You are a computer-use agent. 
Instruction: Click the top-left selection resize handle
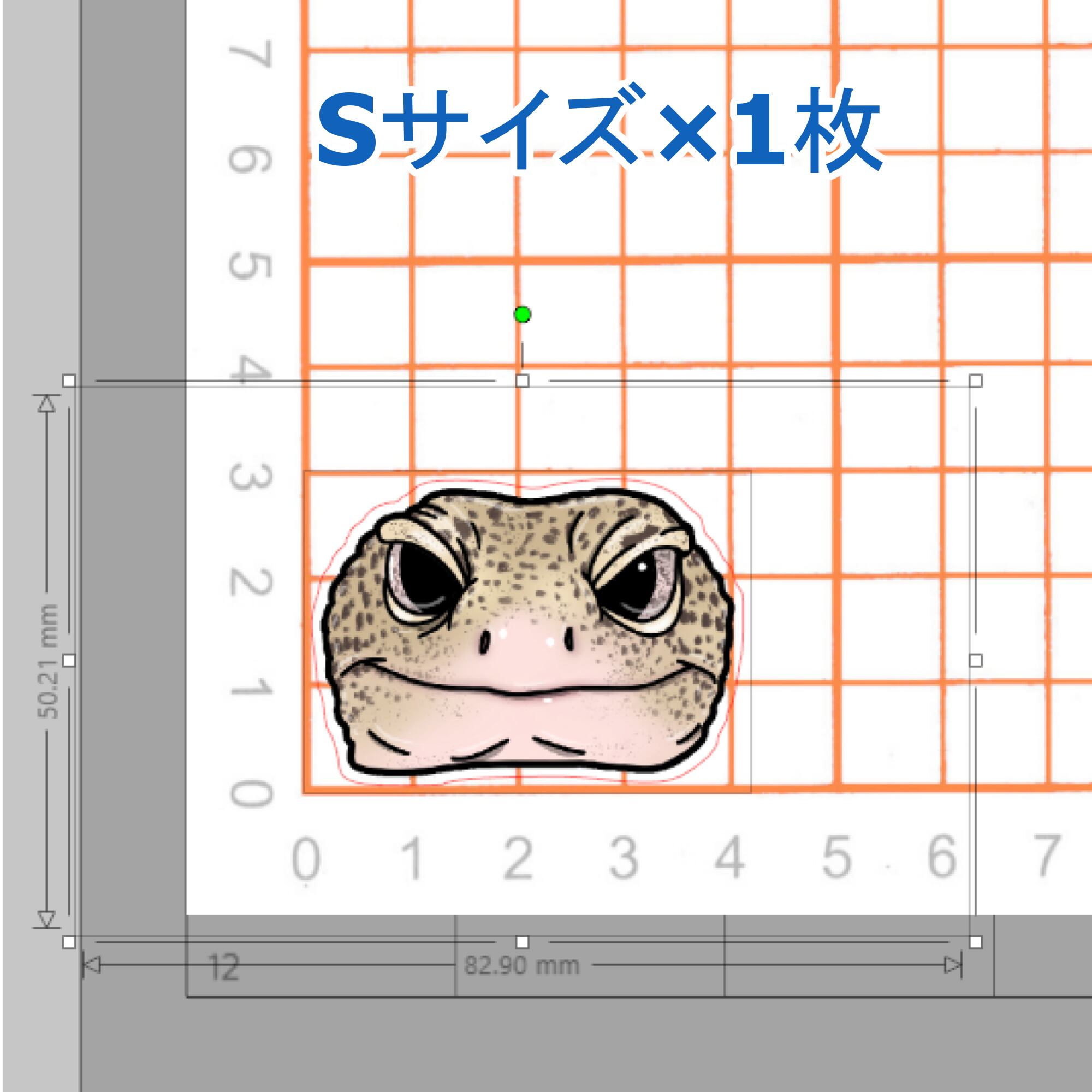(69, 381)
